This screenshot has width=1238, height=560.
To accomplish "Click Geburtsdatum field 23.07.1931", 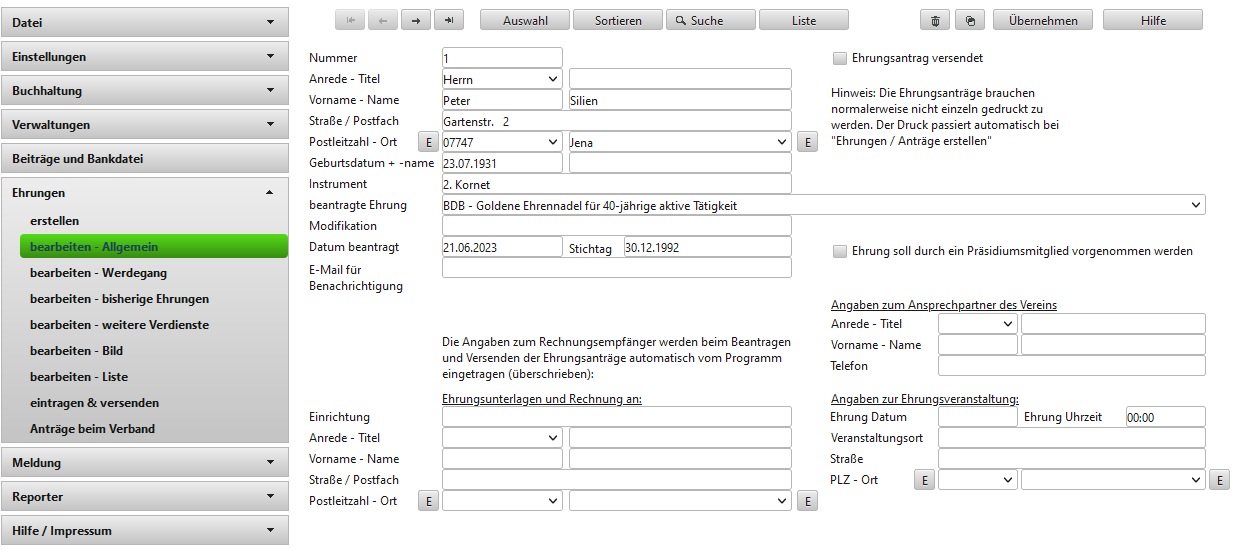I will pyautogui.click(x=502, y=163).
